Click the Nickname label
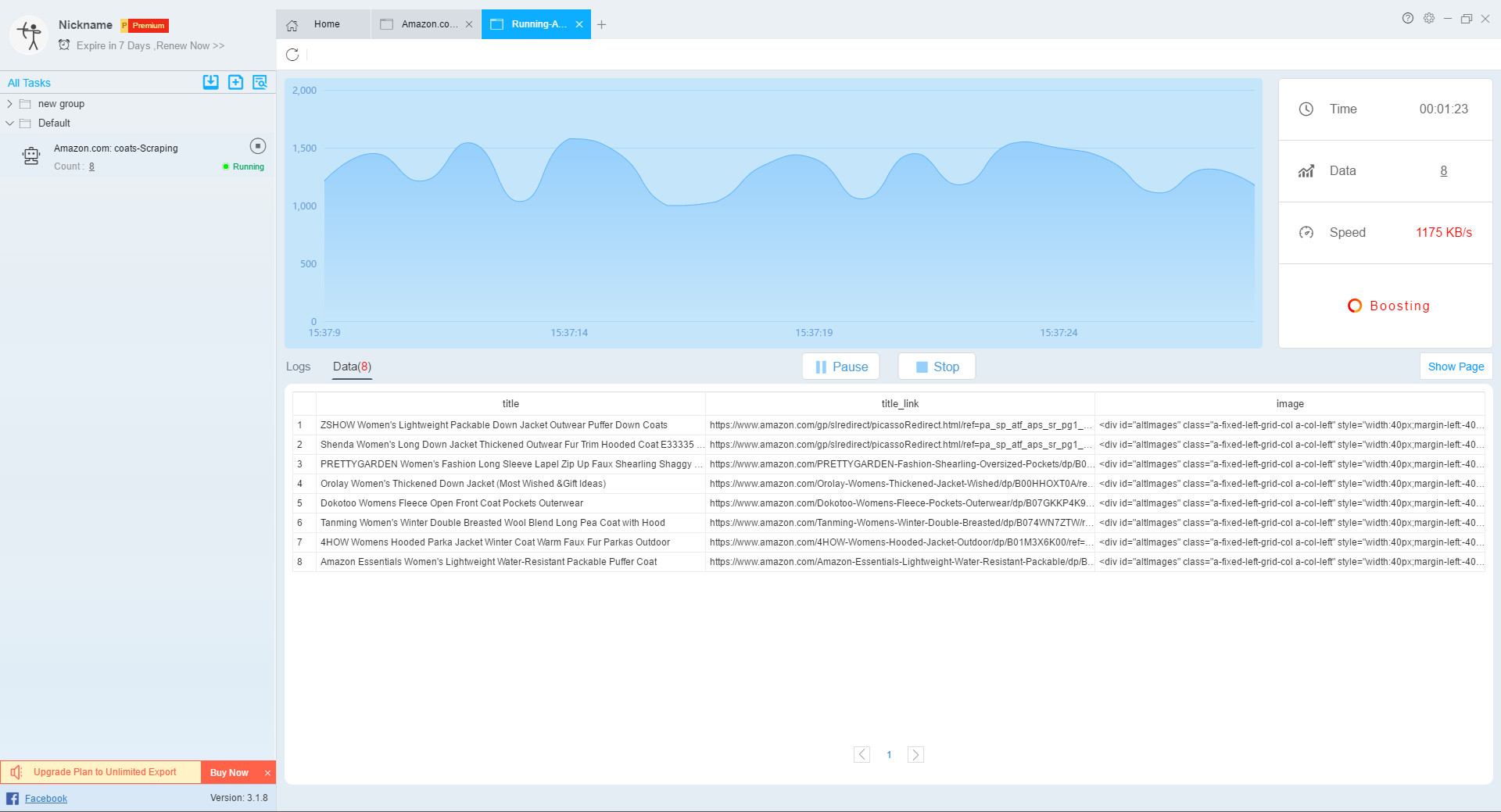The height and width of the screenshot is (812, 1501). coord(85,25)
